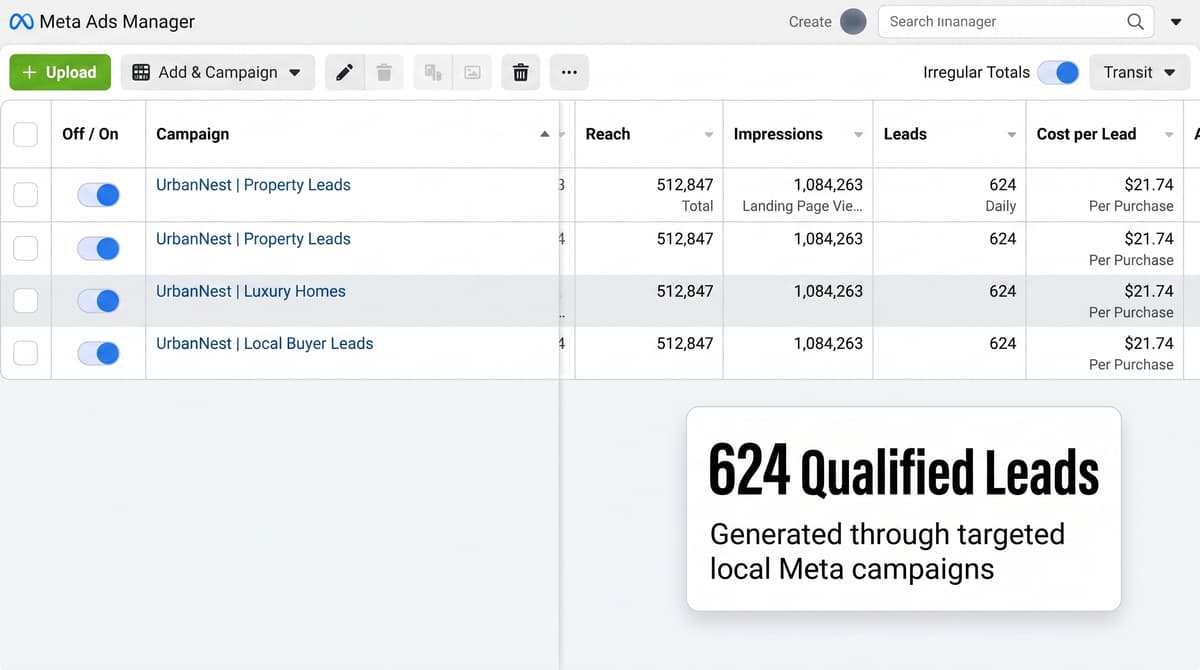The height and width of the screenshot is (670, 1200).
Task: Click the Campaign column sort arrow
Action: tap(544, 134)
